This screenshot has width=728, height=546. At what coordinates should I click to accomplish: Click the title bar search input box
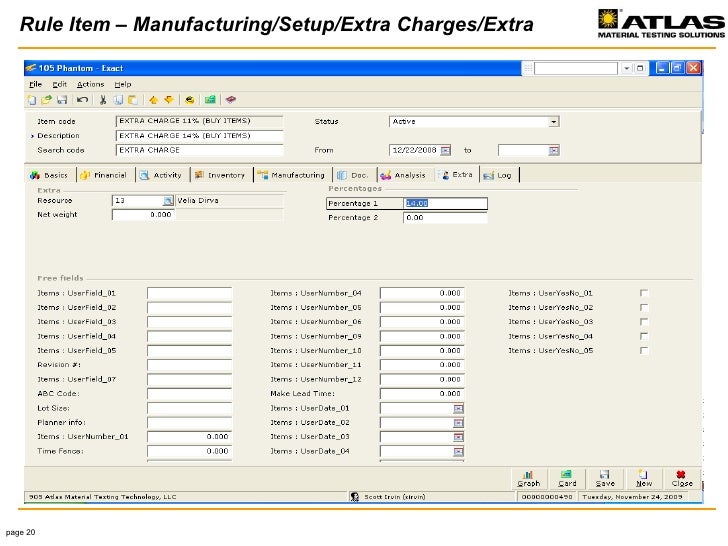[576, 69]
